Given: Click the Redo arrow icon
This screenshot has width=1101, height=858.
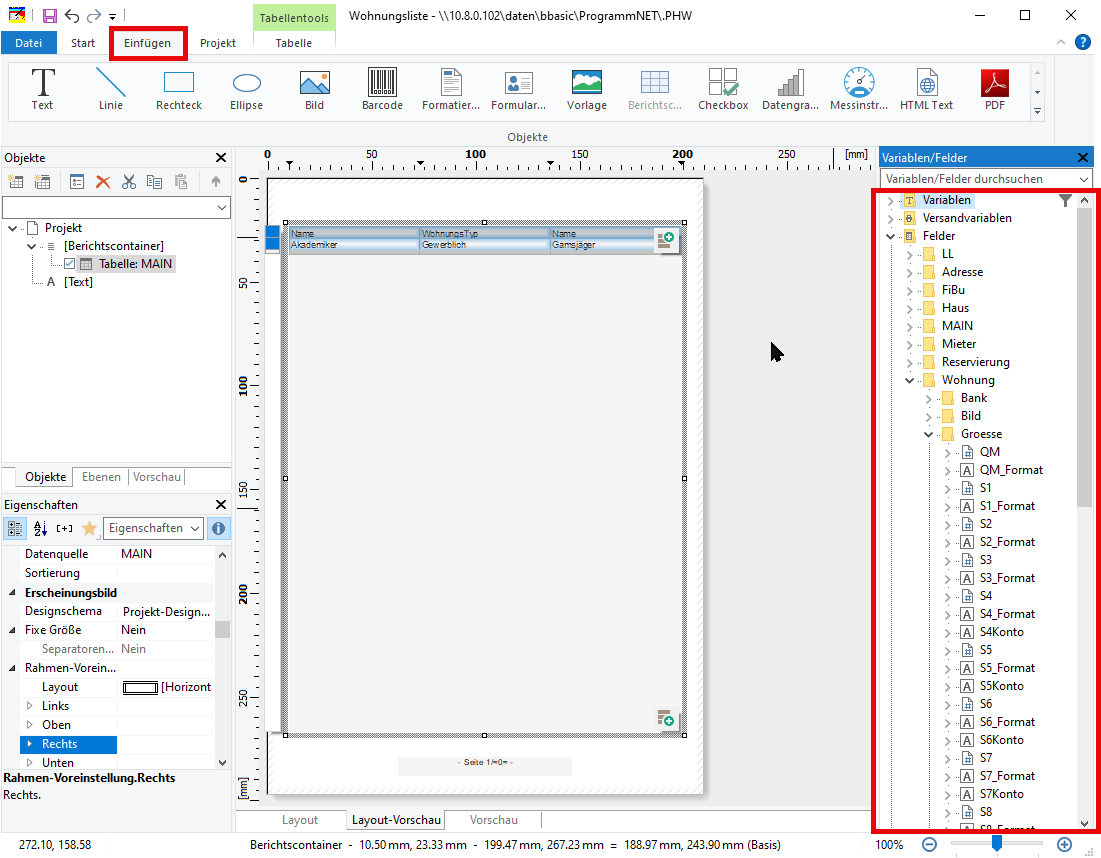Looking at the screenshot, I should 93,15.
